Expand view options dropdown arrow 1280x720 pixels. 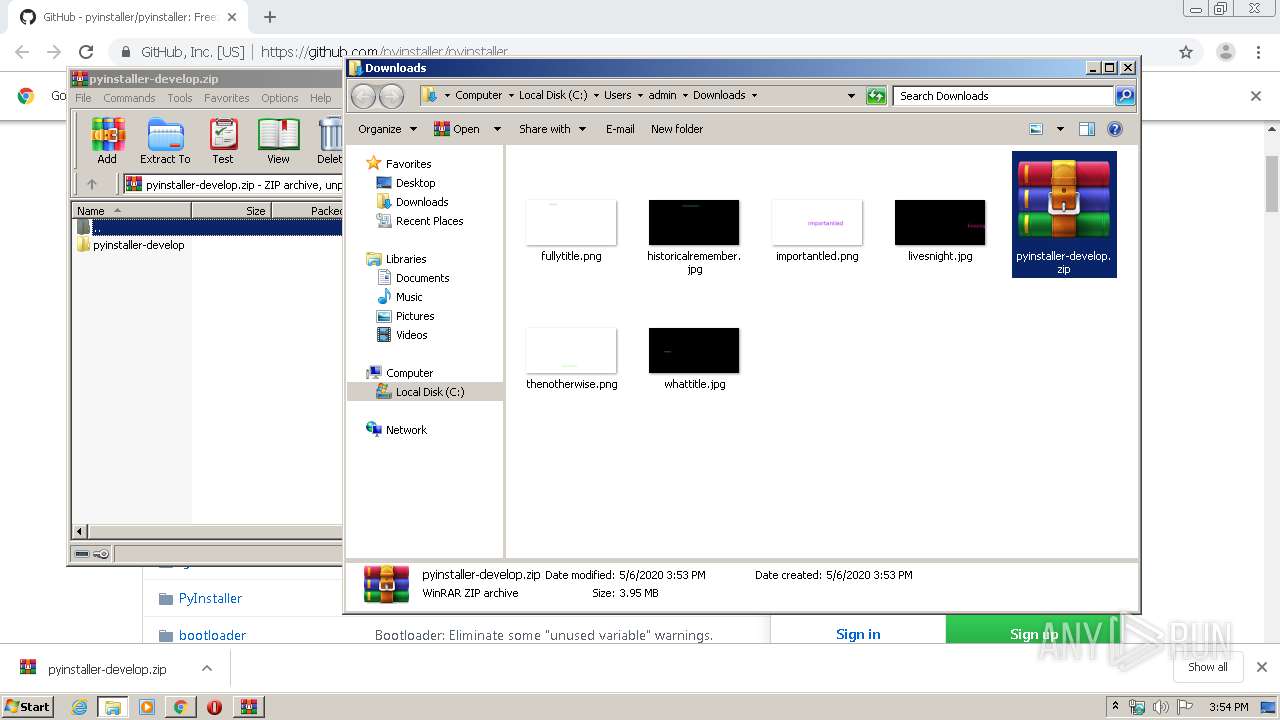[x=1060, y=129]
